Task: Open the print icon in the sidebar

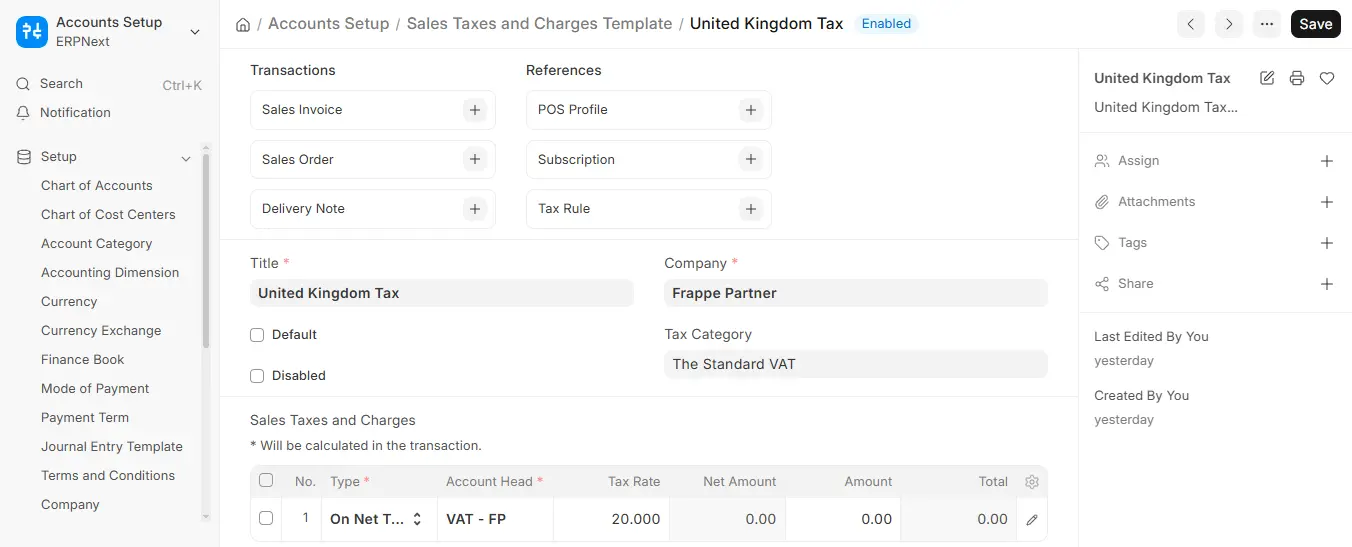Action: pyautogui.click(x=1297, y=78)
